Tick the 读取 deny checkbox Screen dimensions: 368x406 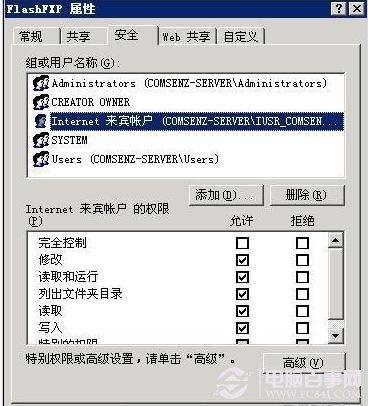point(302,311)
